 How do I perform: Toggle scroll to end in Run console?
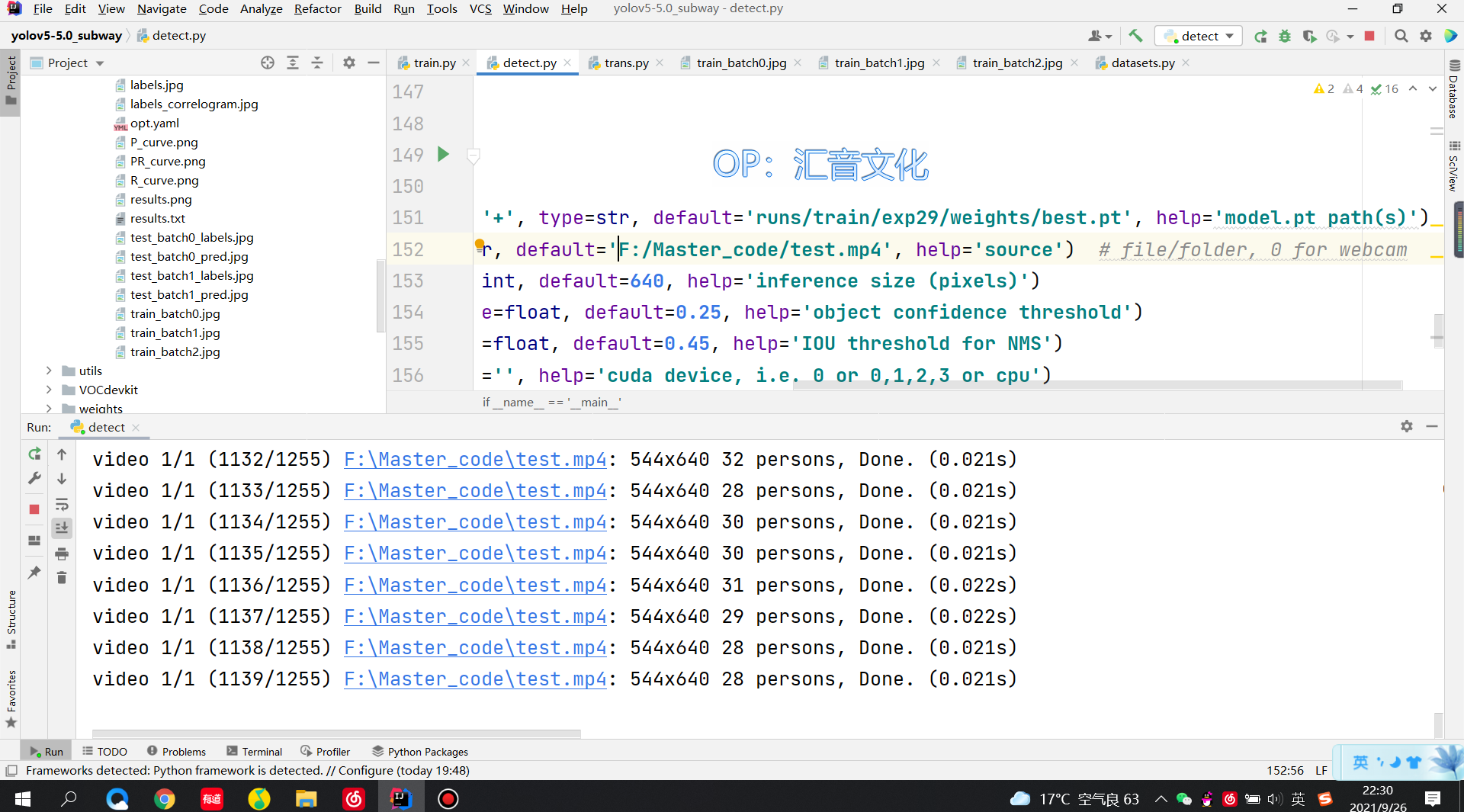62,528
